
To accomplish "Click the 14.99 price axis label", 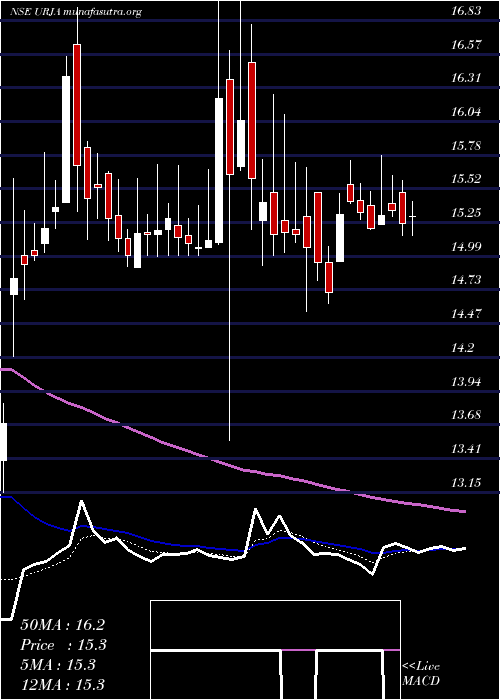I will point(466,246).
